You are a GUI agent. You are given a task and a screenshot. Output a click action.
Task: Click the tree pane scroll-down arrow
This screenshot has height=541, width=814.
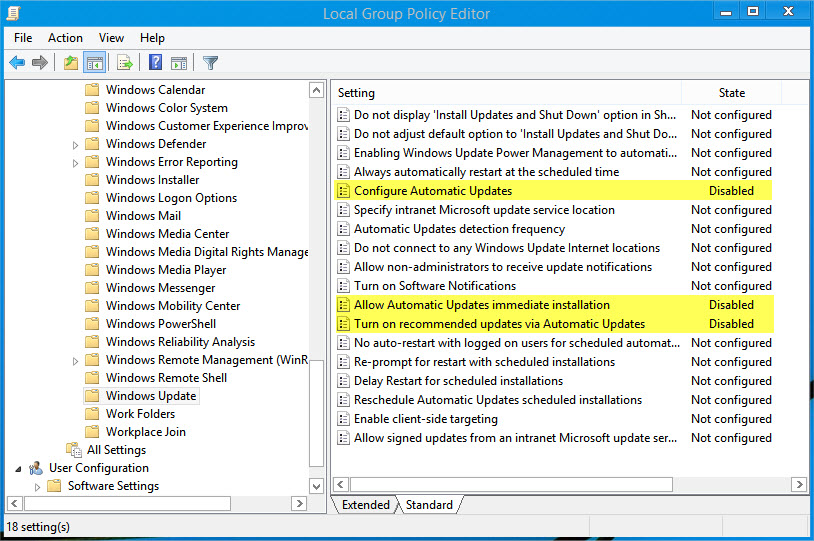click(316, 486)
